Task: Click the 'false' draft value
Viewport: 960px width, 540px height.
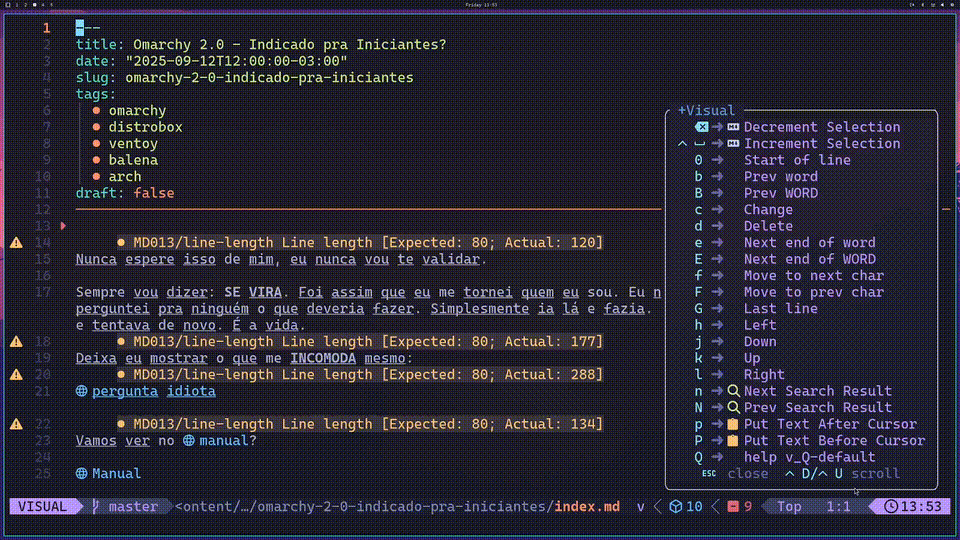Action: coord(154,193)
